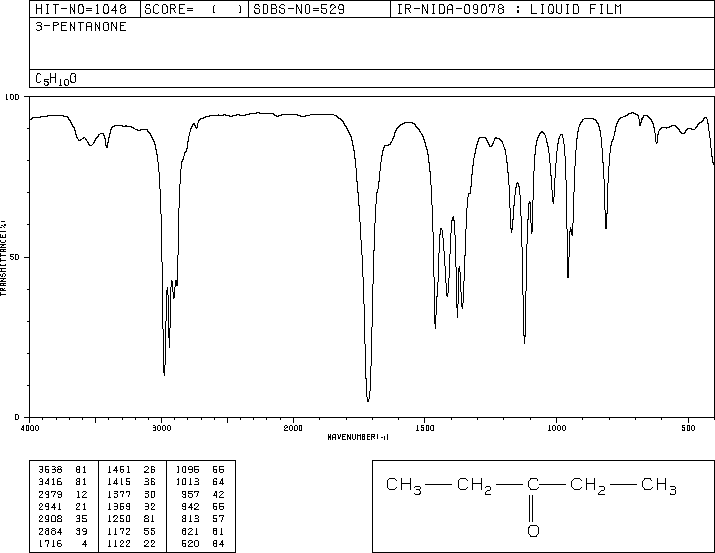Select peak table entry 1122
715x553 pixels.
(x=119, y=543)
